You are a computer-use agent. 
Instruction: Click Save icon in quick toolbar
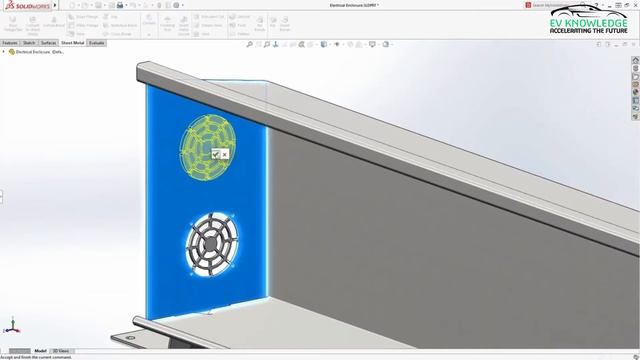coord(98,5)
